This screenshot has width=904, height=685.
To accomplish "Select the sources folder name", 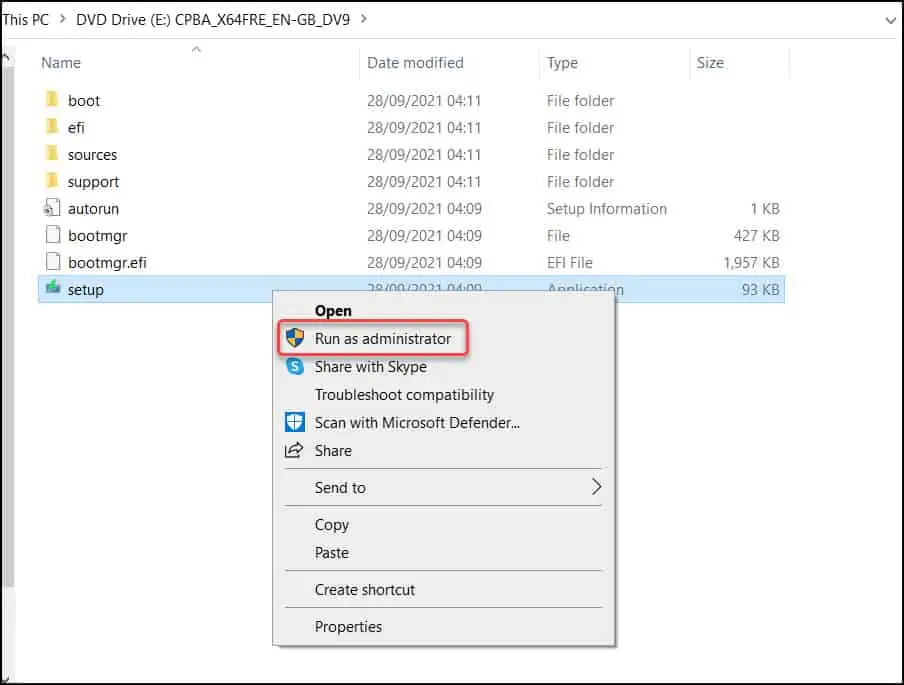I will [x=92, y=155].
